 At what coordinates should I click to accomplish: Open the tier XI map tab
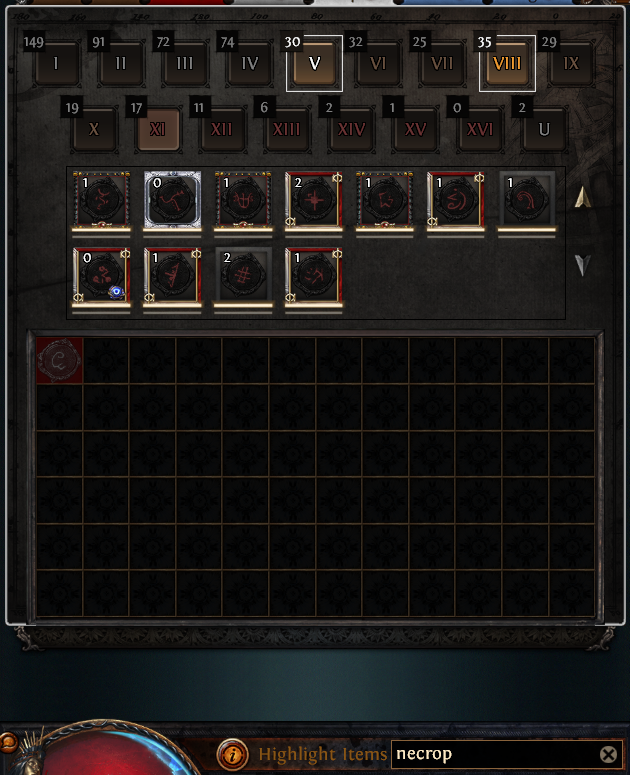[158, 129]
